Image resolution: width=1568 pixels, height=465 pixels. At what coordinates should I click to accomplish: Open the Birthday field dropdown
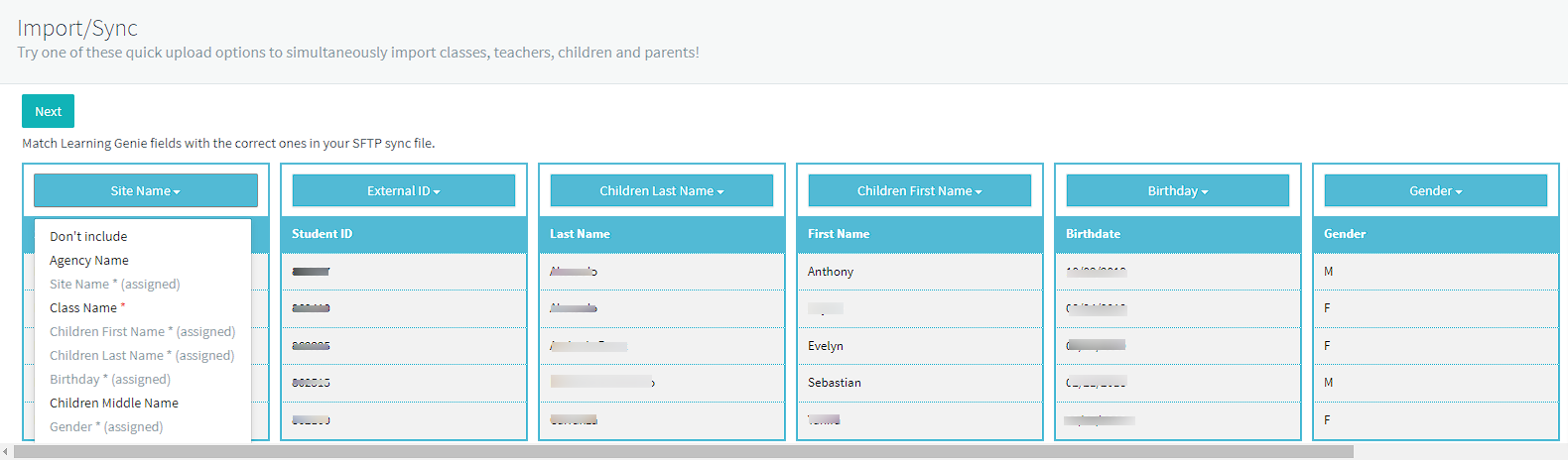pos(1178,190)
